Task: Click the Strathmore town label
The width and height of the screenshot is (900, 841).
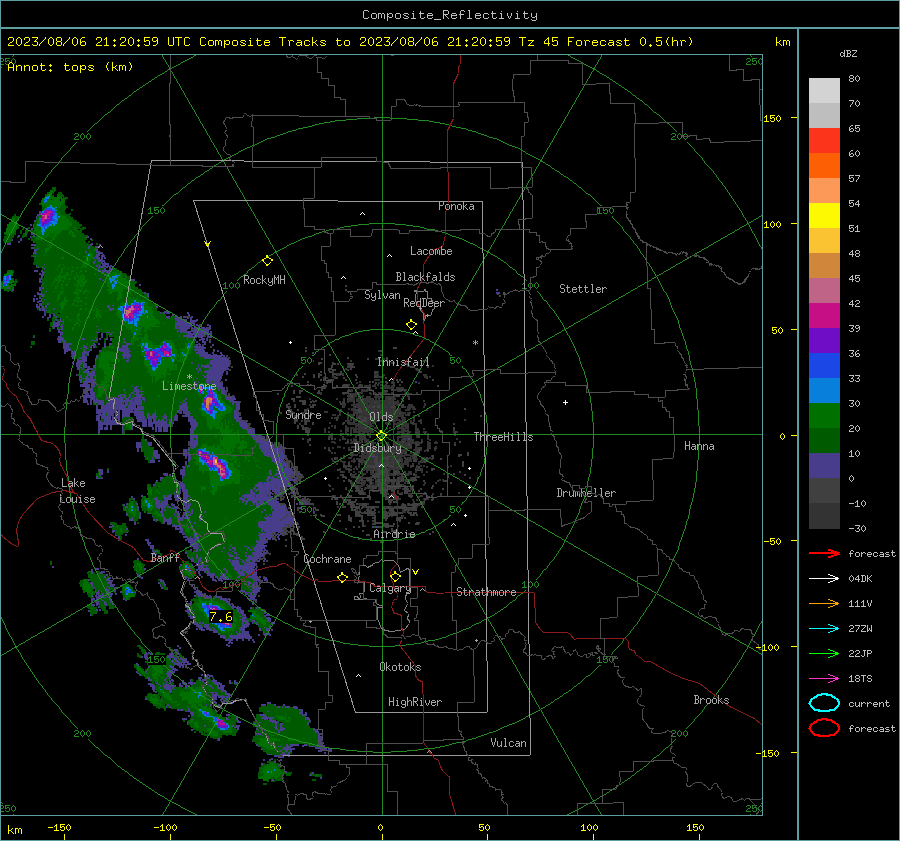Action: [486, 592]
